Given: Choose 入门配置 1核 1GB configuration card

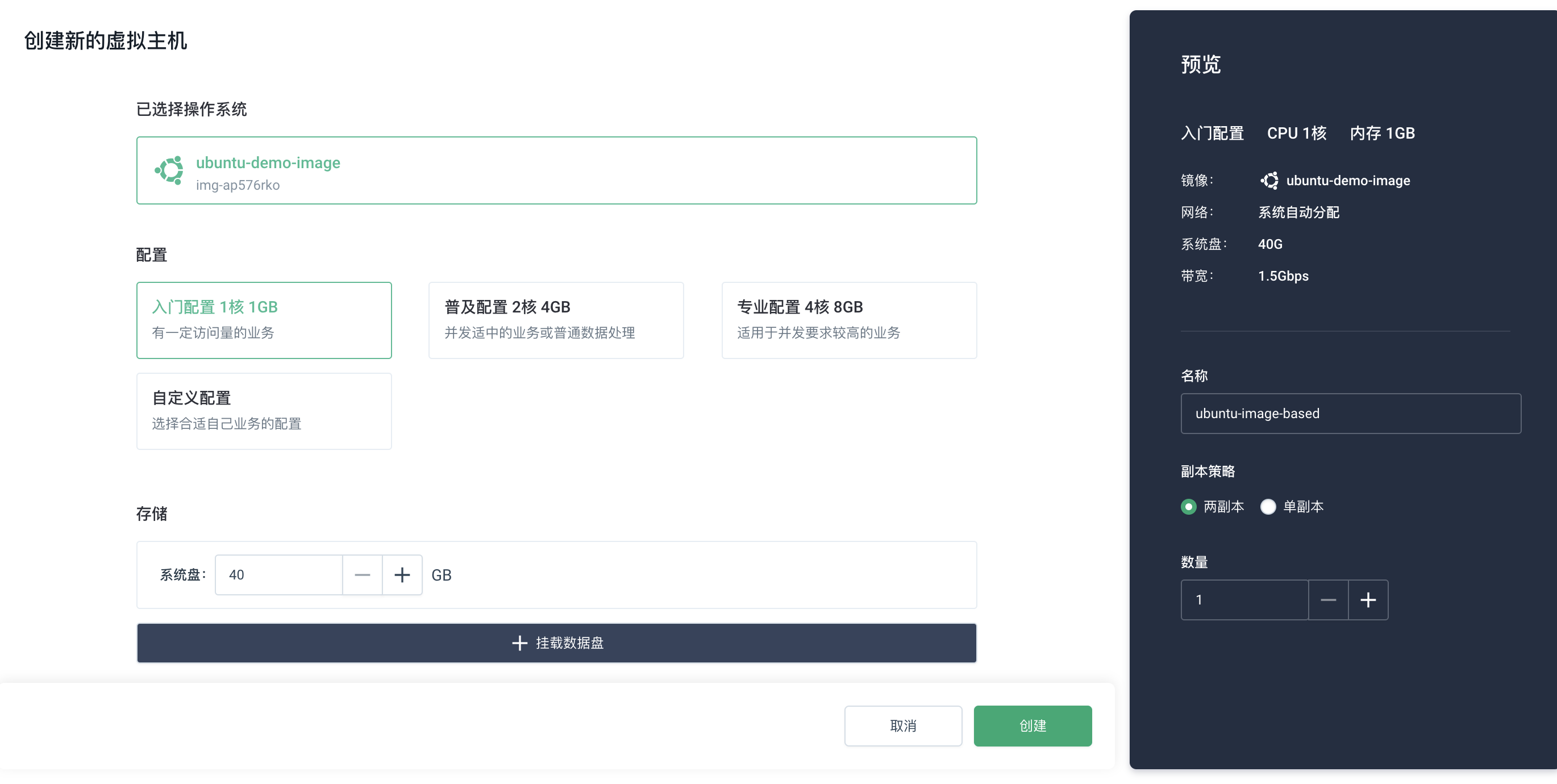Looking at the screenshot, I should click(264, 320).
